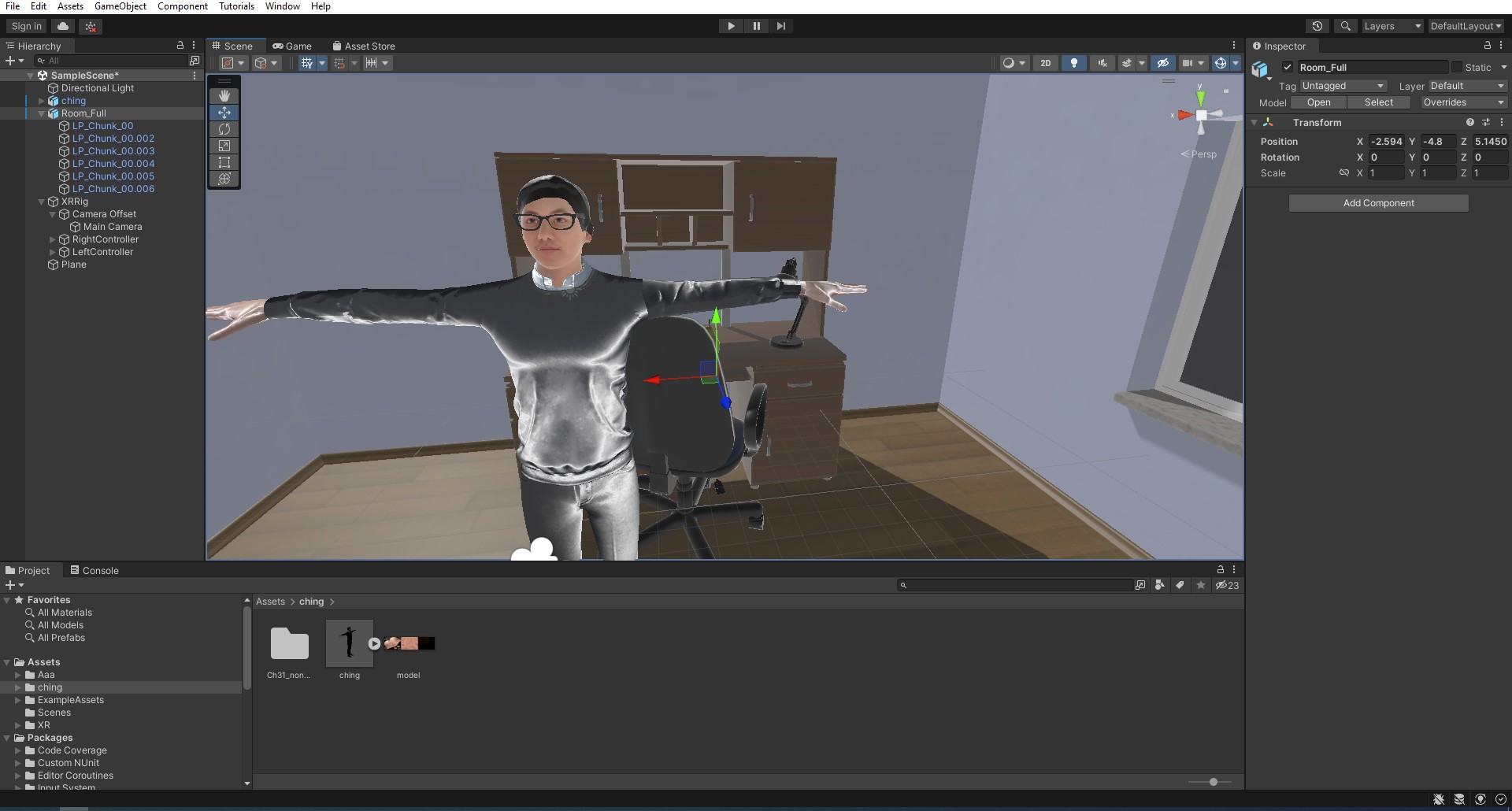
Task: Open the global search magnifier icon
Action: (1346, 26)
